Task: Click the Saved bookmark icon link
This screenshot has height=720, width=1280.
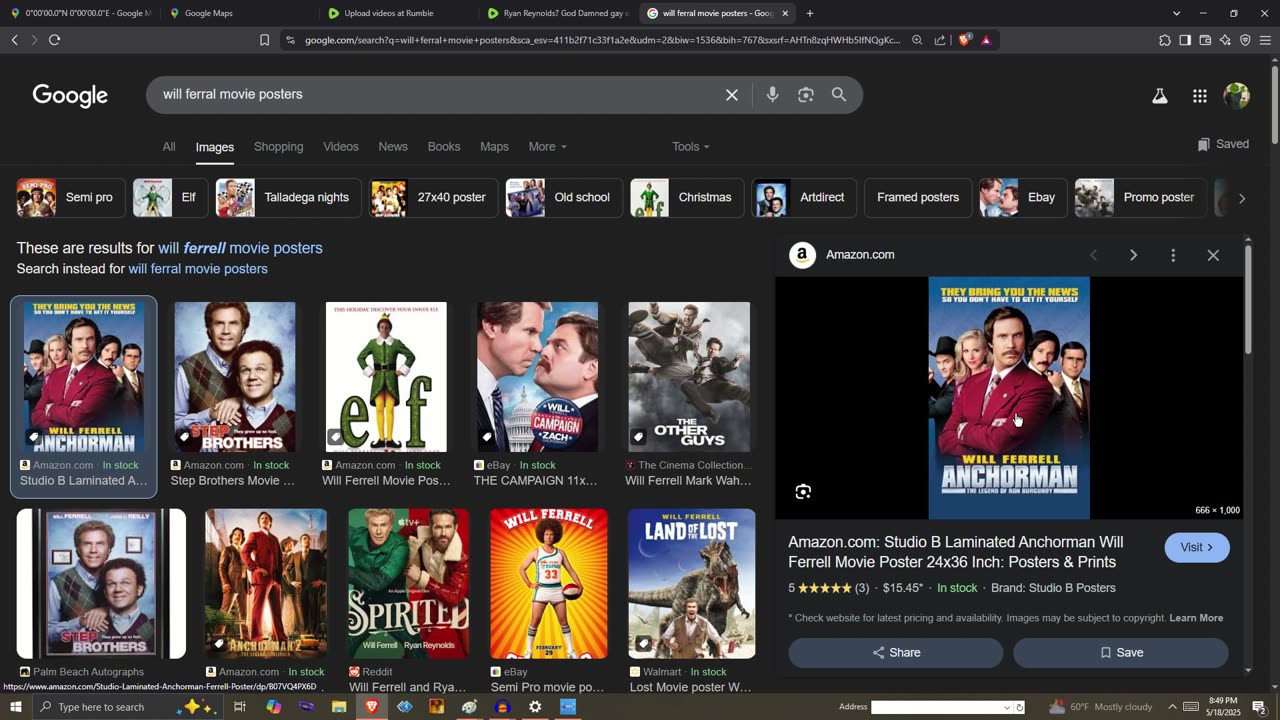Action: tap(1223, 144)
